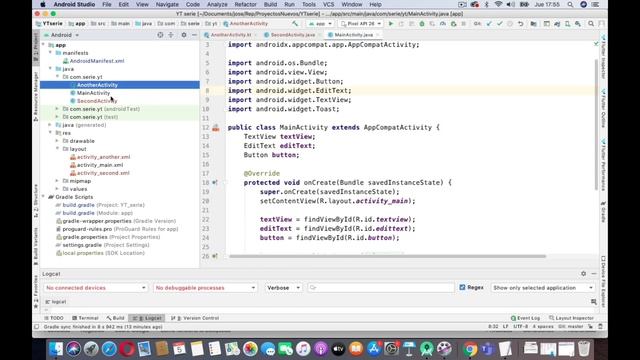Click the Git: master branch status entry

[x=571, y=327]
